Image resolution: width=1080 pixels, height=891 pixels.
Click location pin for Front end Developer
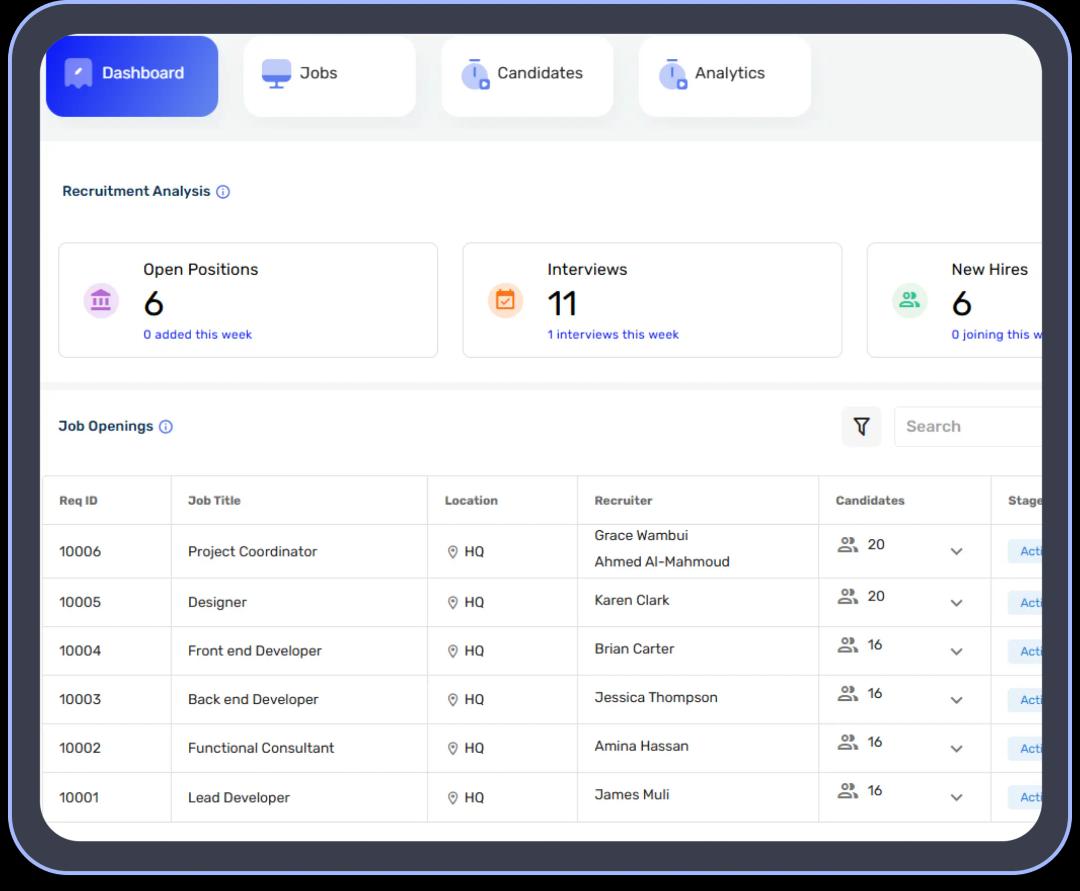click(x=453, y=651)
